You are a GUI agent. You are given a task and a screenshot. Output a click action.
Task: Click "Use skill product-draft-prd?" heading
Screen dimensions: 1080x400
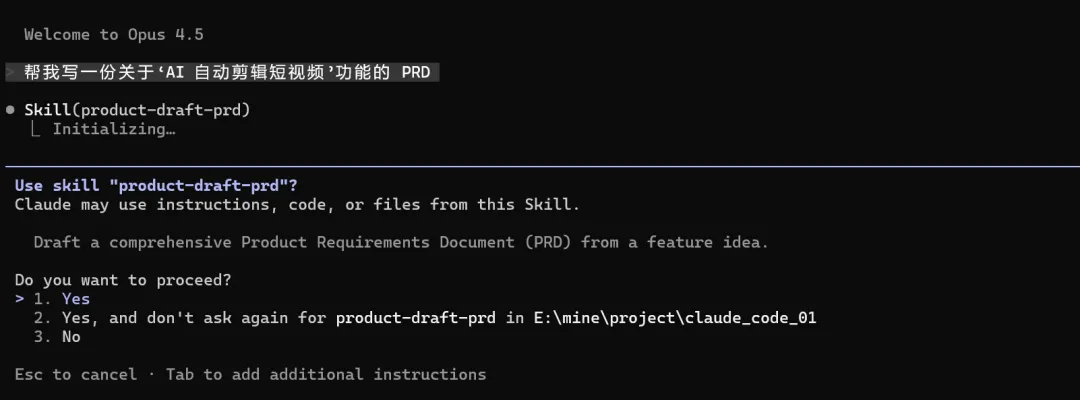point(156,185)
